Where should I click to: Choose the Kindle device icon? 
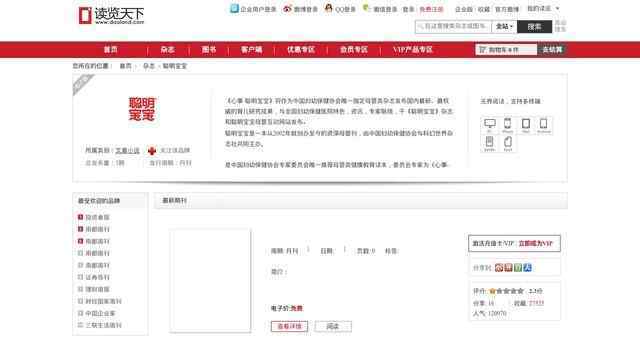(489, 143)
